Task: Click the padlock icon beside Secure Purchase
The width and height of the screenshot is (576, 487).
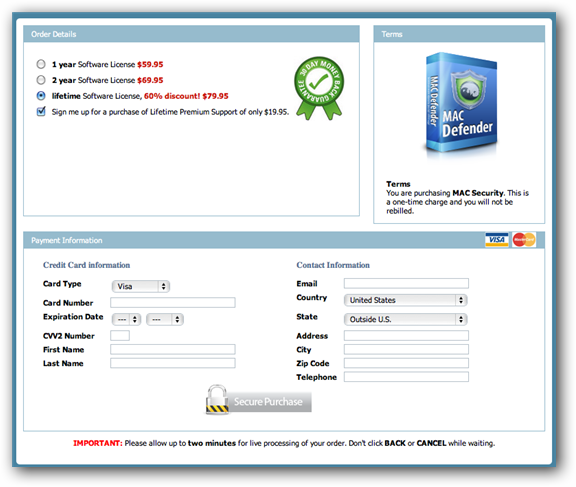Action: pos(217,400)
